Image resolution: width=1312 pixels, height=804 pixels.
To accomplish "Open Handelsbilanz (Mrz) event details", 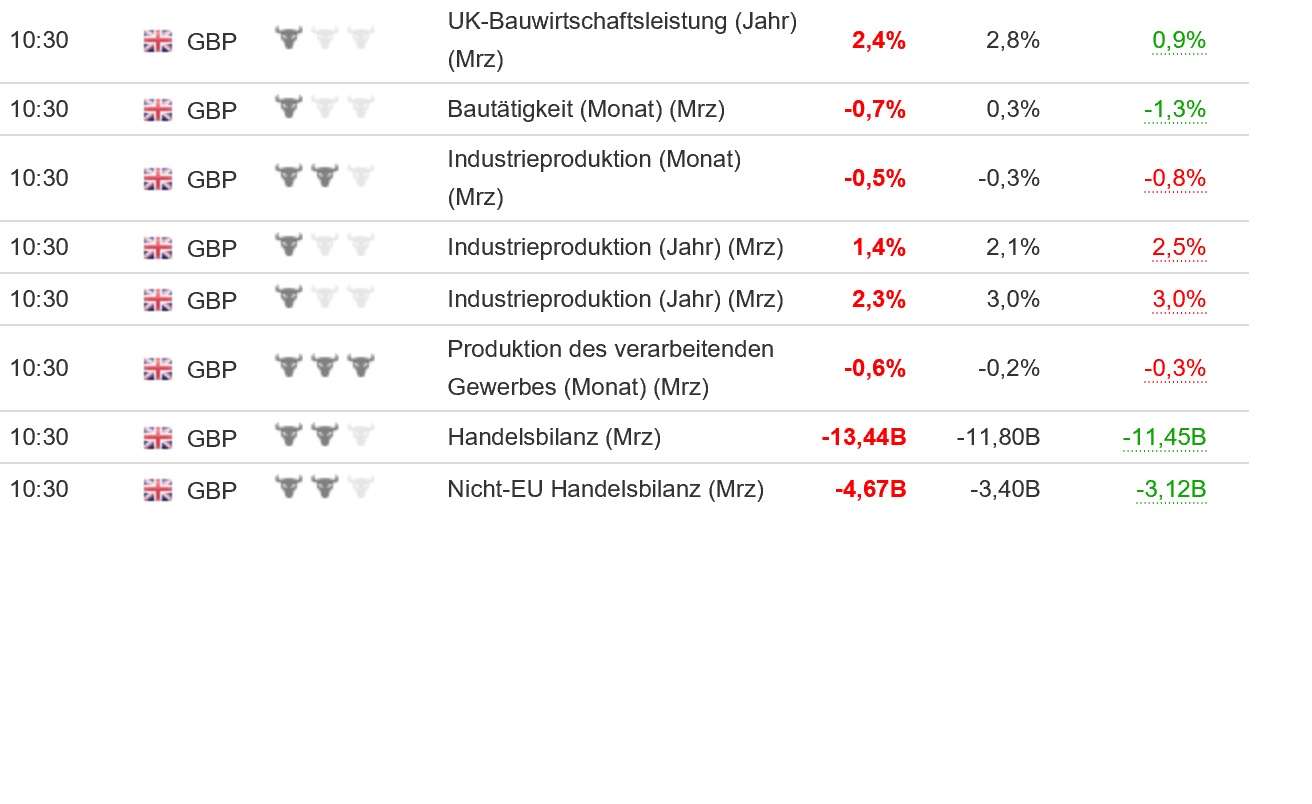I will (x=554, y=437).
